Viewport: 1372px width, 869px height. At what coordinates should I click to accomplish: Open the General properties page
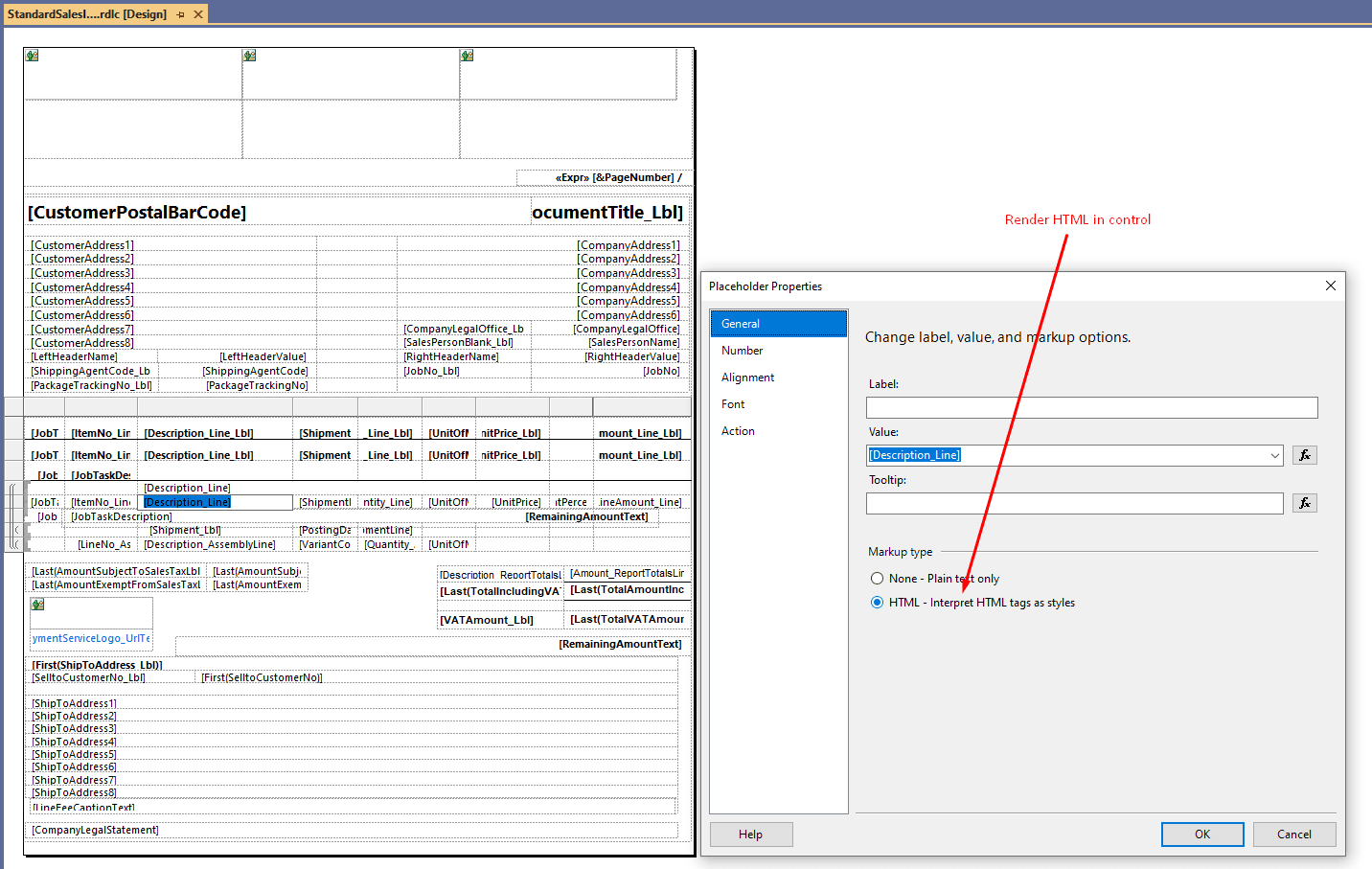pyautogui.click(x=779, y=324)
